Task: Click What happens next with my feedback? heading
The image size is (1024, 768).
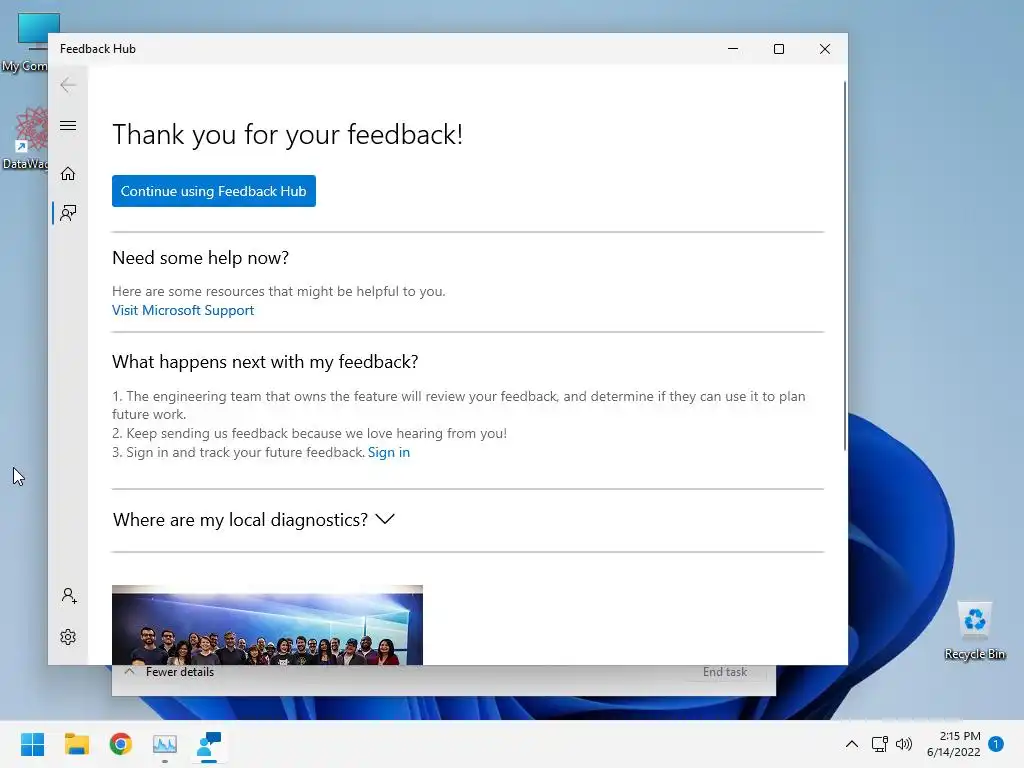Action: 265,362
